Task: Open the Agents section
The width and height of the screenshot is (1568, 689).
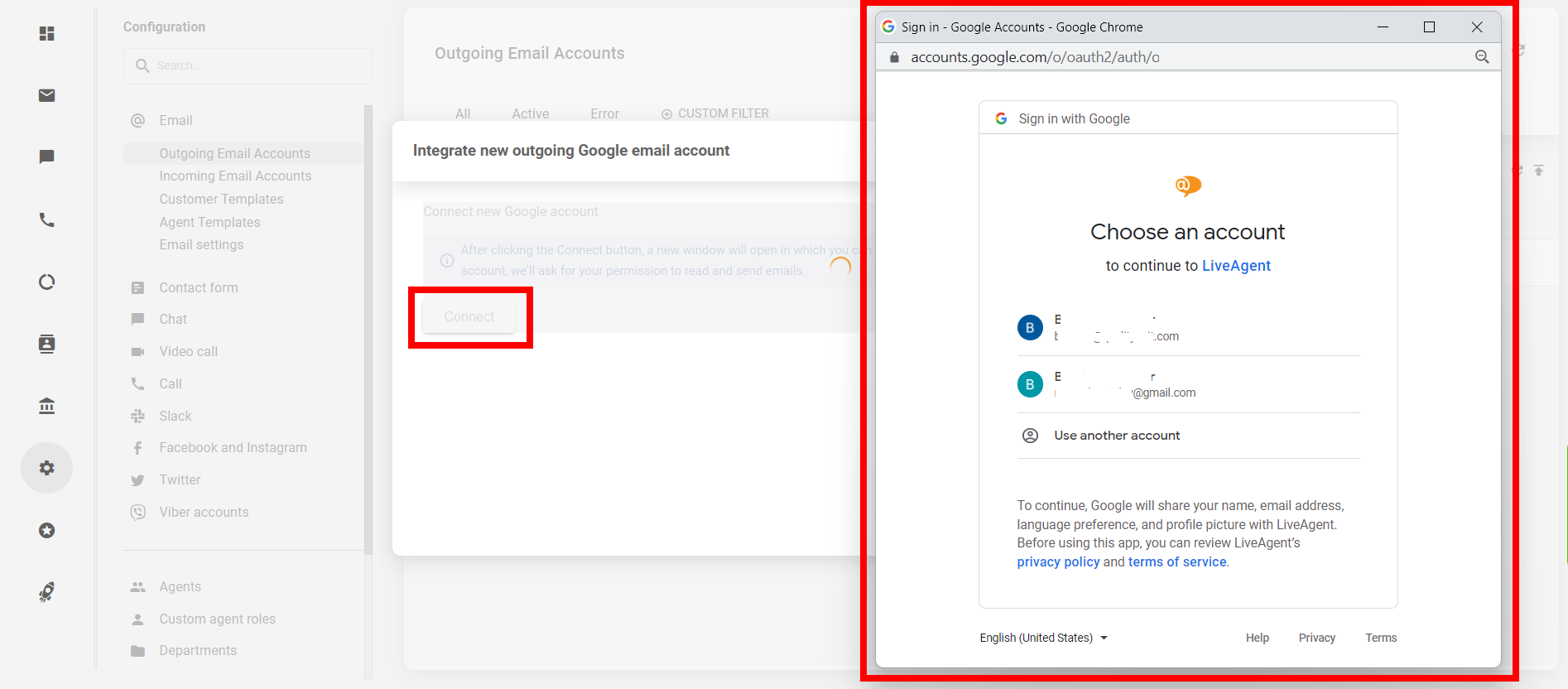Action: [x=180, y=586]
